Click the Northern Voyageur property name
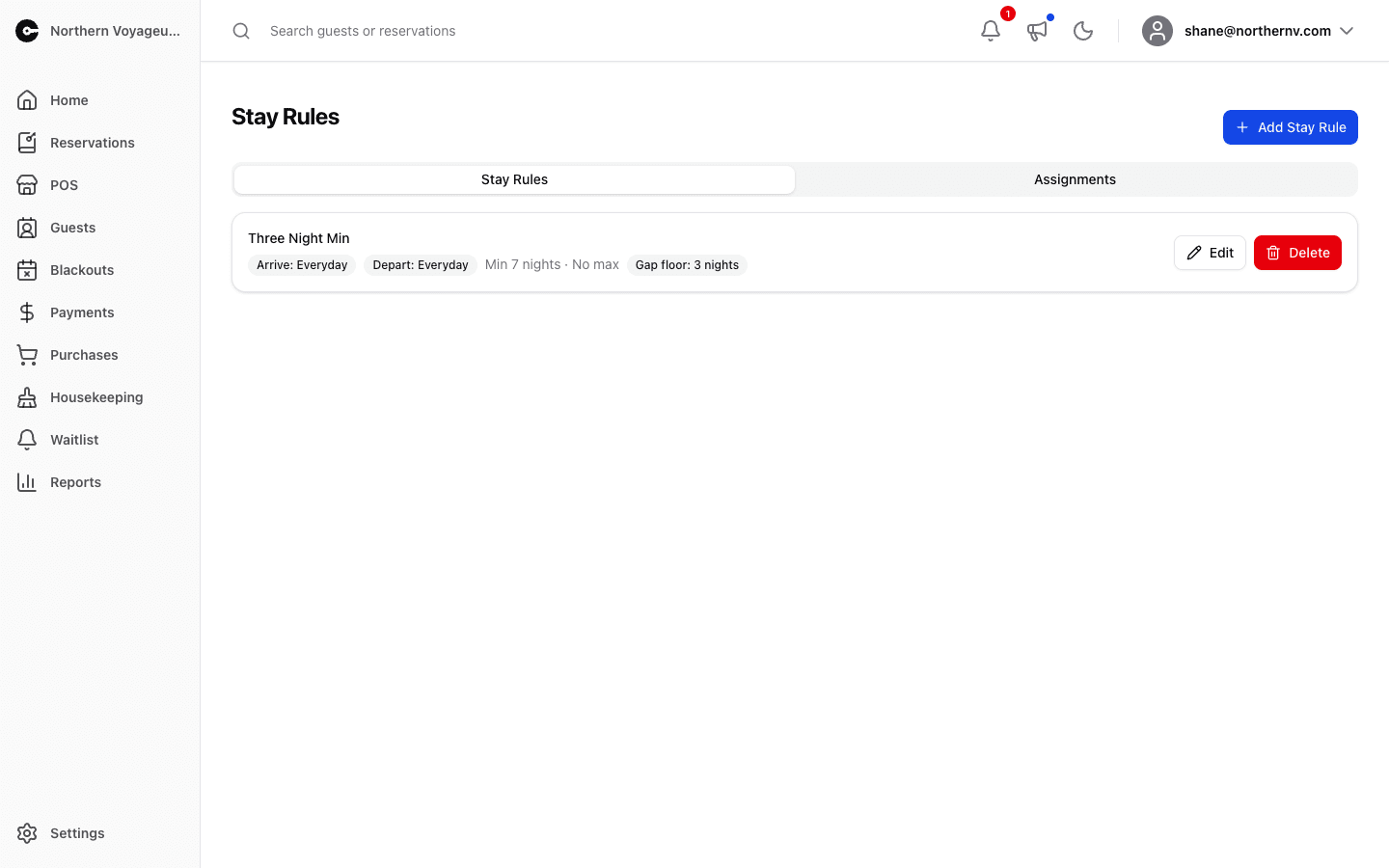Viewport: 1389px width, 868px height. point(115,31)
